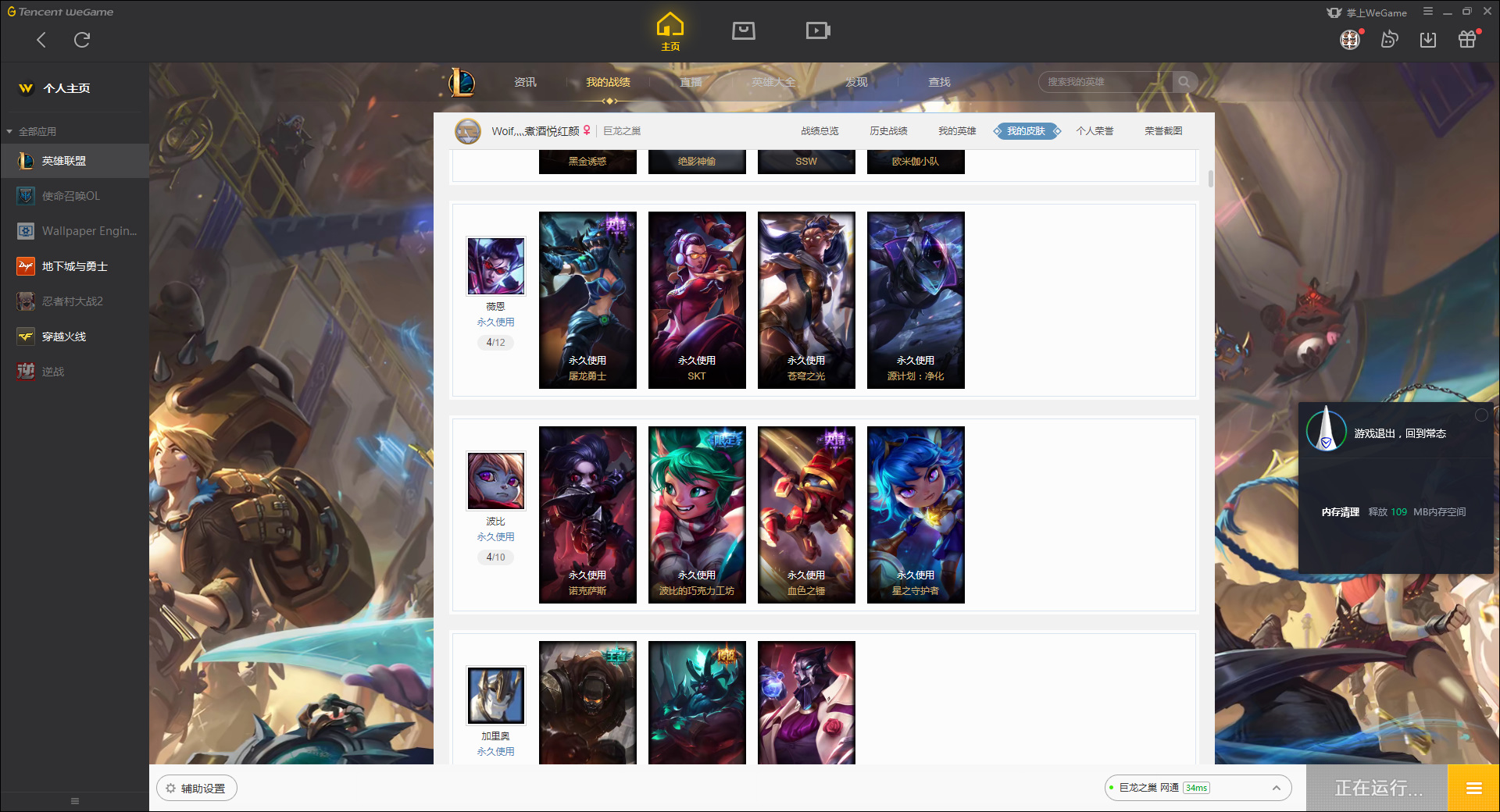Image resolution: width=1500 pixels, height=812 pixels.
Task: Open the 个人荣誉 sub-tab
Action: coord(1095,131)
